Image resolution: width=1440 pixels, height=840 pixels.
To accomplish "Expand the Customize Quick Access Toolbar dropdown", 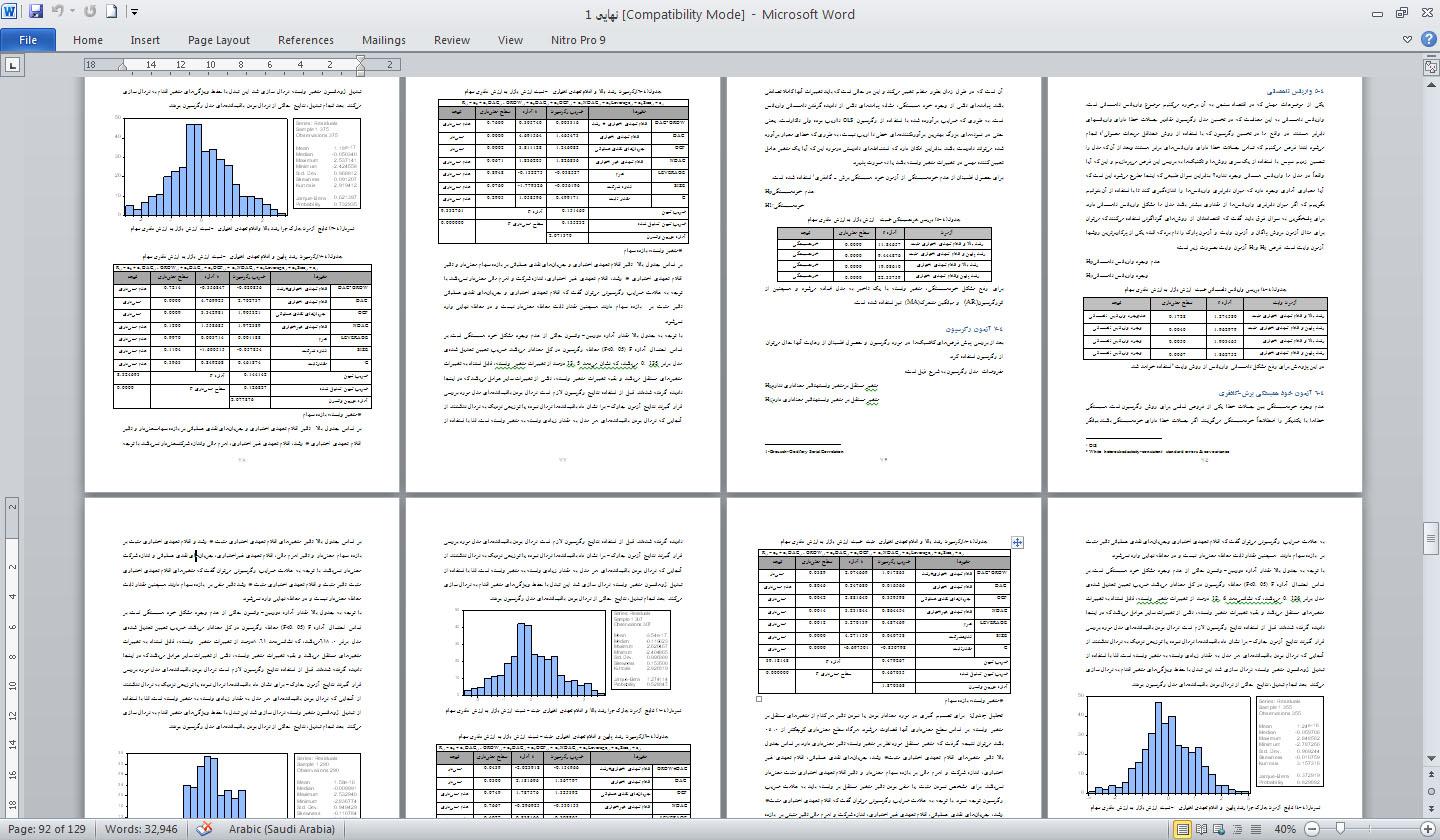I will pos(134,12).
